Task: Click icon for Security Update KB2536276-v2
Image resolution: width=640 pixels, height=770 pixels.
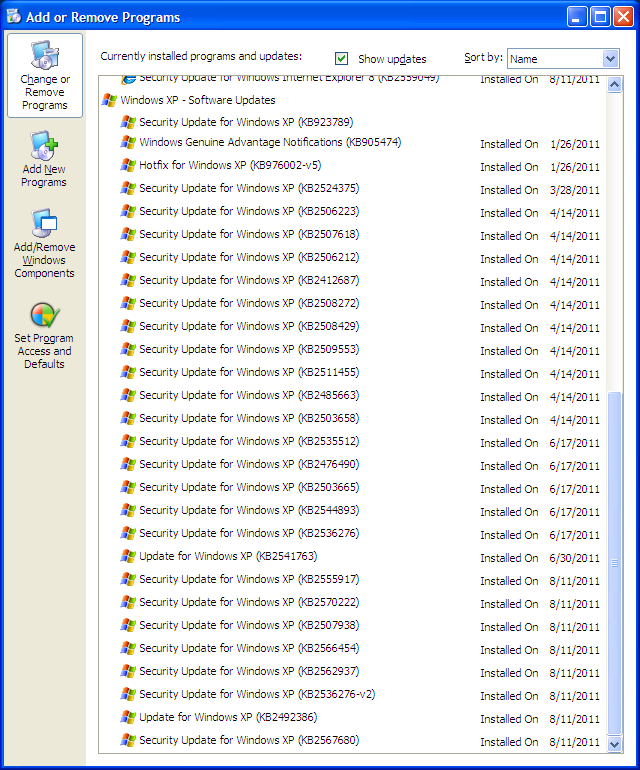Action: (x=128, y=694)
